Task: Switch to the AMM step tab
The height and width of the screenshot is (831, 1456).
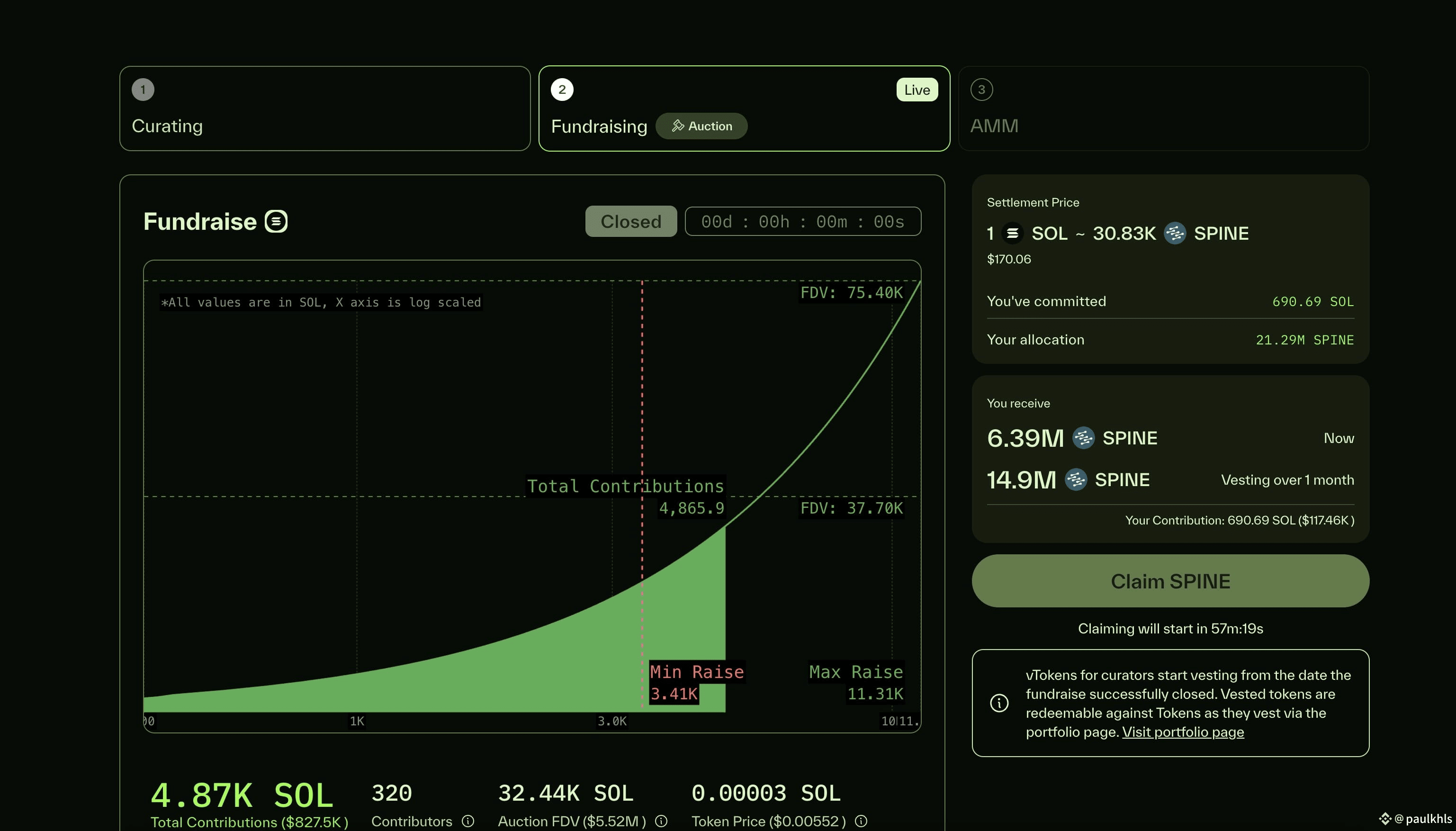Action: click(x=1164, y=108)
